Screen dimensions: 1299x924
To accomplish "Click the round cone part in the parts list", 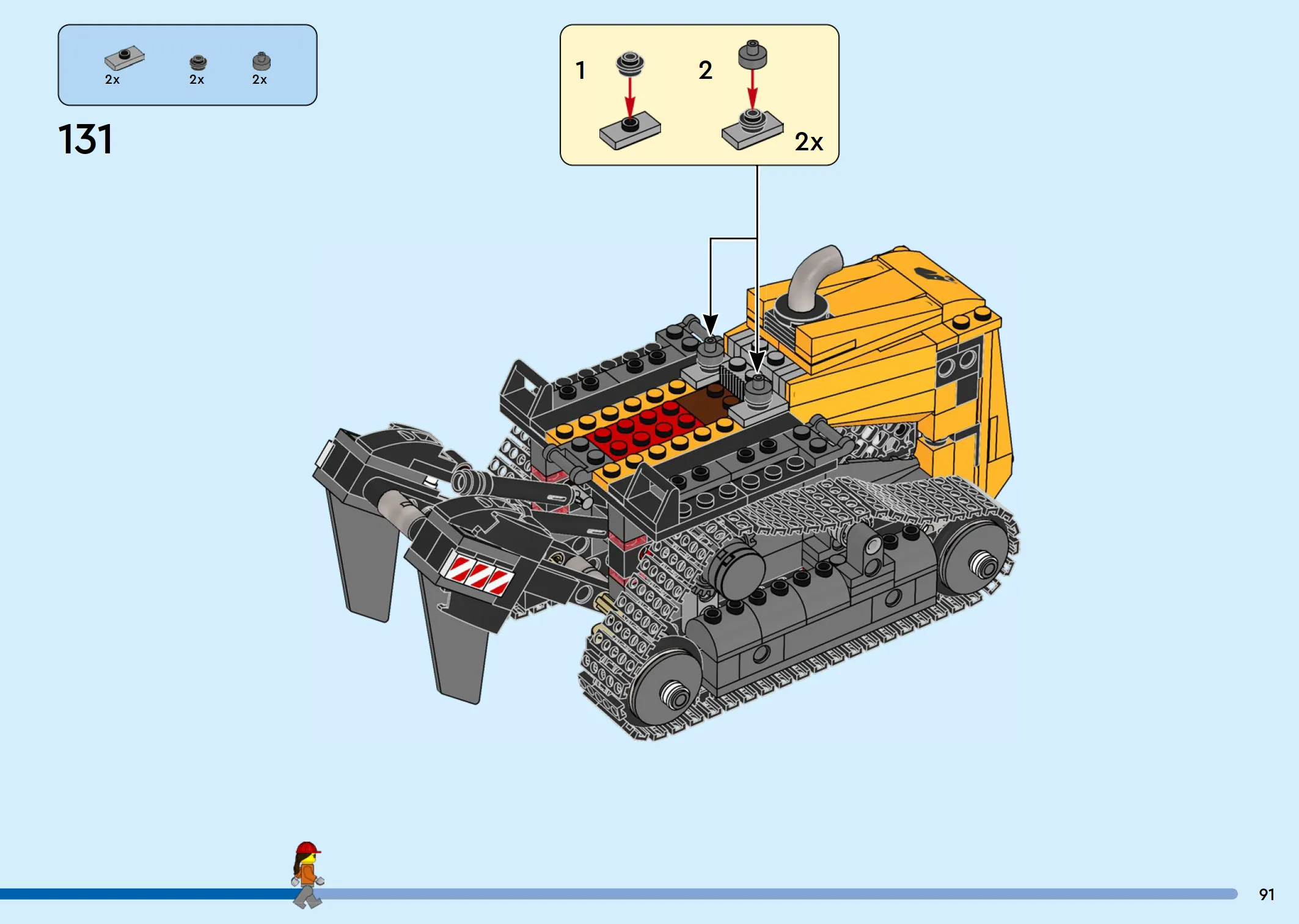I will (262, 61).
